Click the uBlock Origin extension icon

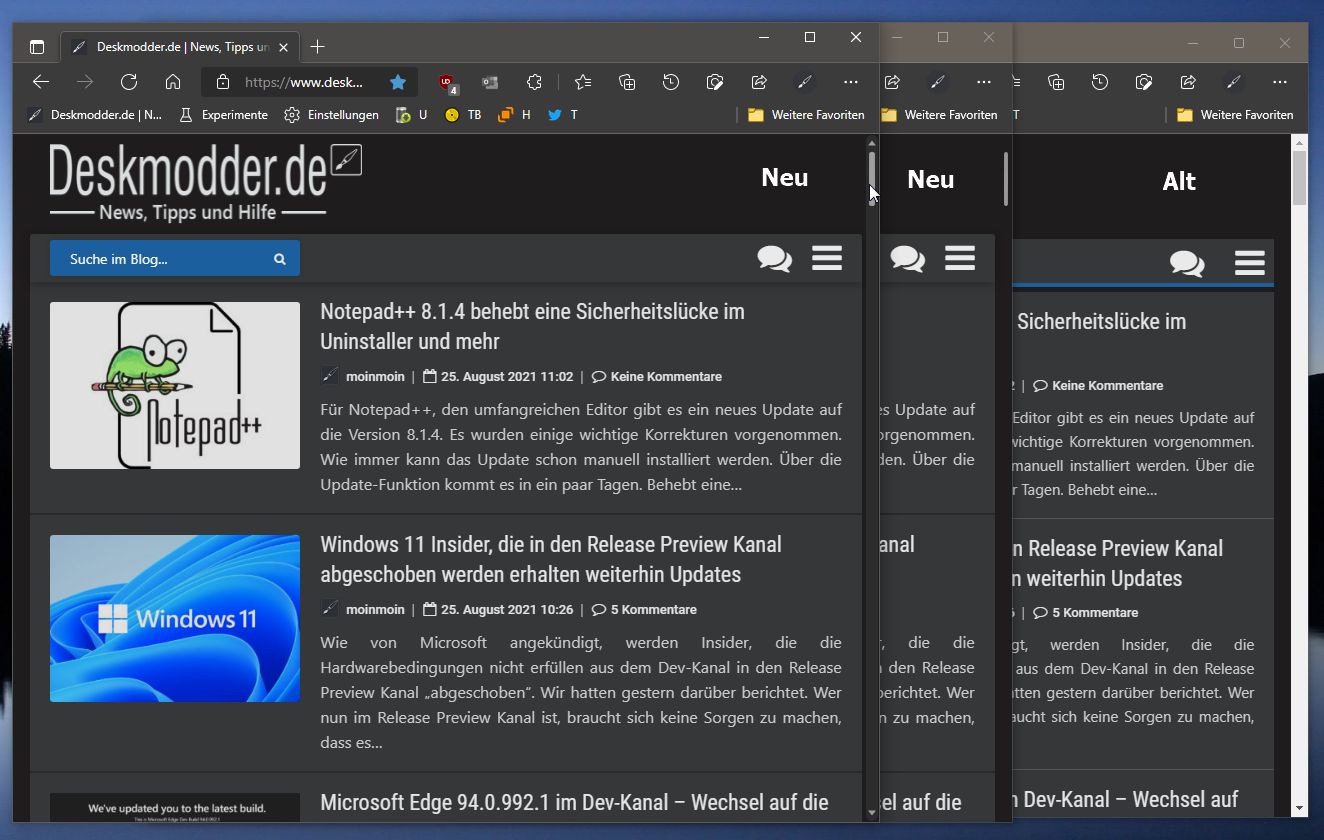coord(448,82)
